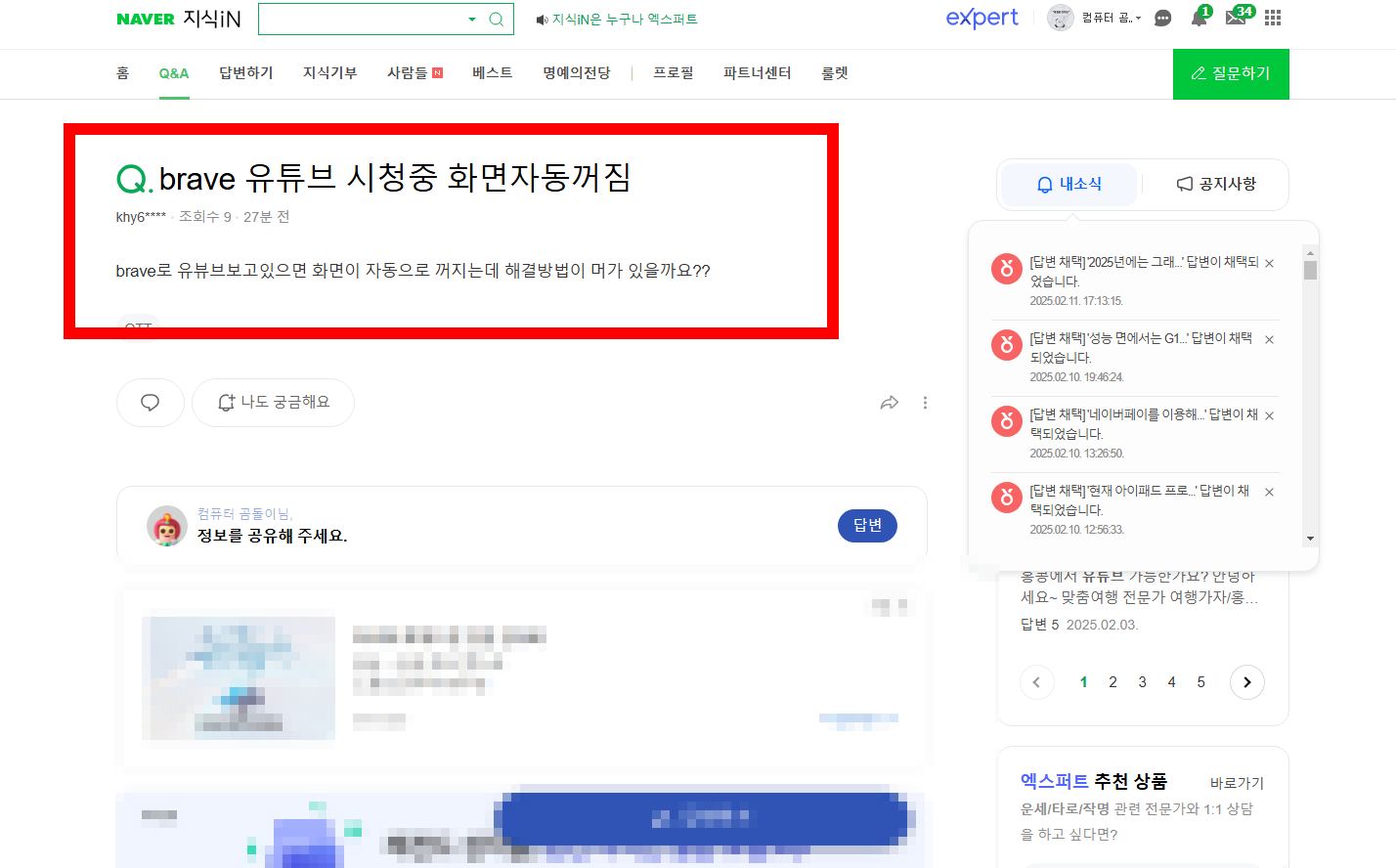Expand the 컴퓨터 곰 account dropdown

pos(1112,18)
